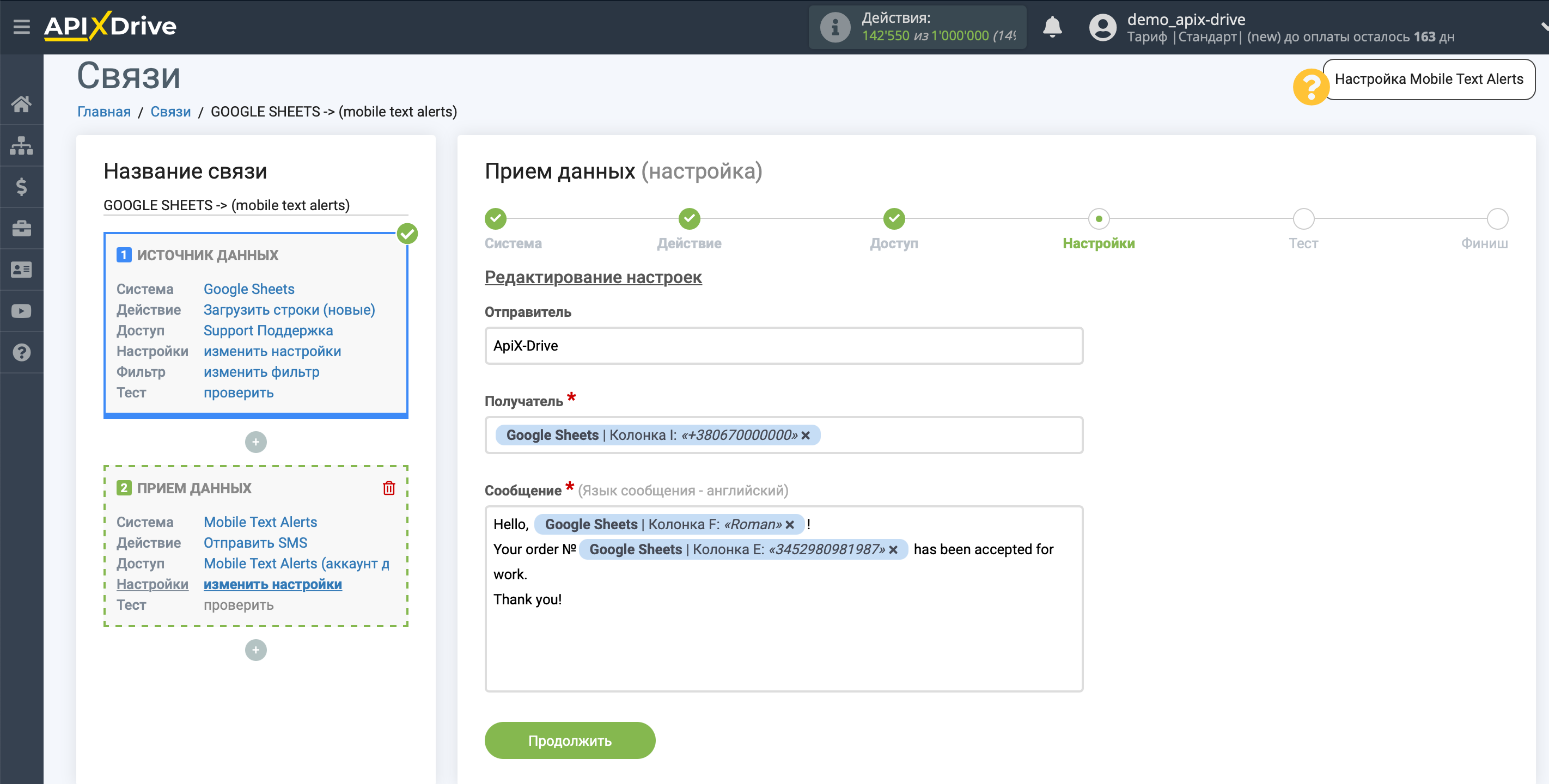Open the hamburger menu
Image resolution: width=1549 pixels, height=784 pixels.
tap(22, 27)
